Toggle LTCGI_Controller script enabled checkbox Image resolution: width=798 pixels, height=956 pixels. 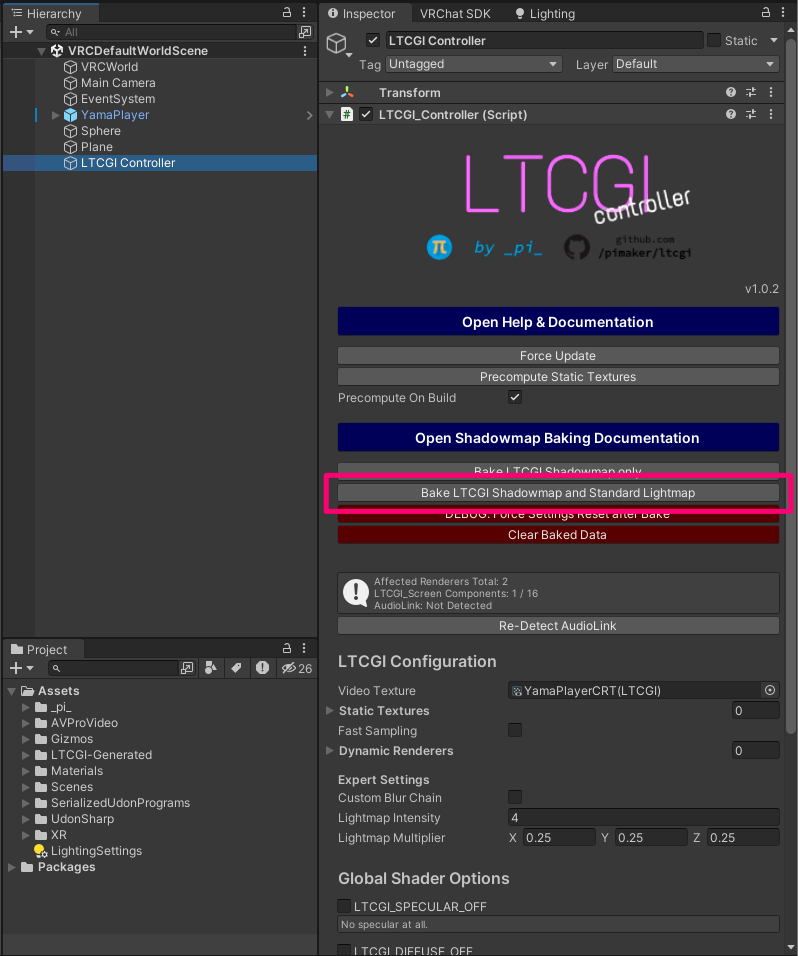(x=366, y=114)
